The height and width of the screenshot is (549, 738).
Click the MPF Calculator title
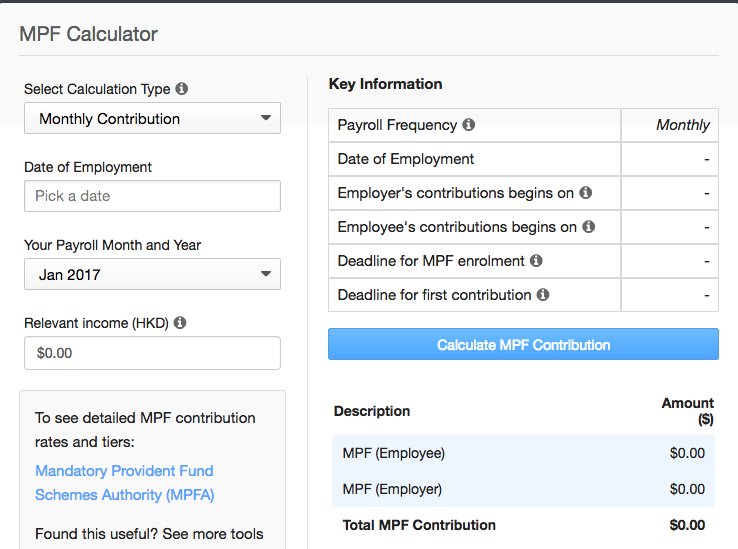coord(88,34)
